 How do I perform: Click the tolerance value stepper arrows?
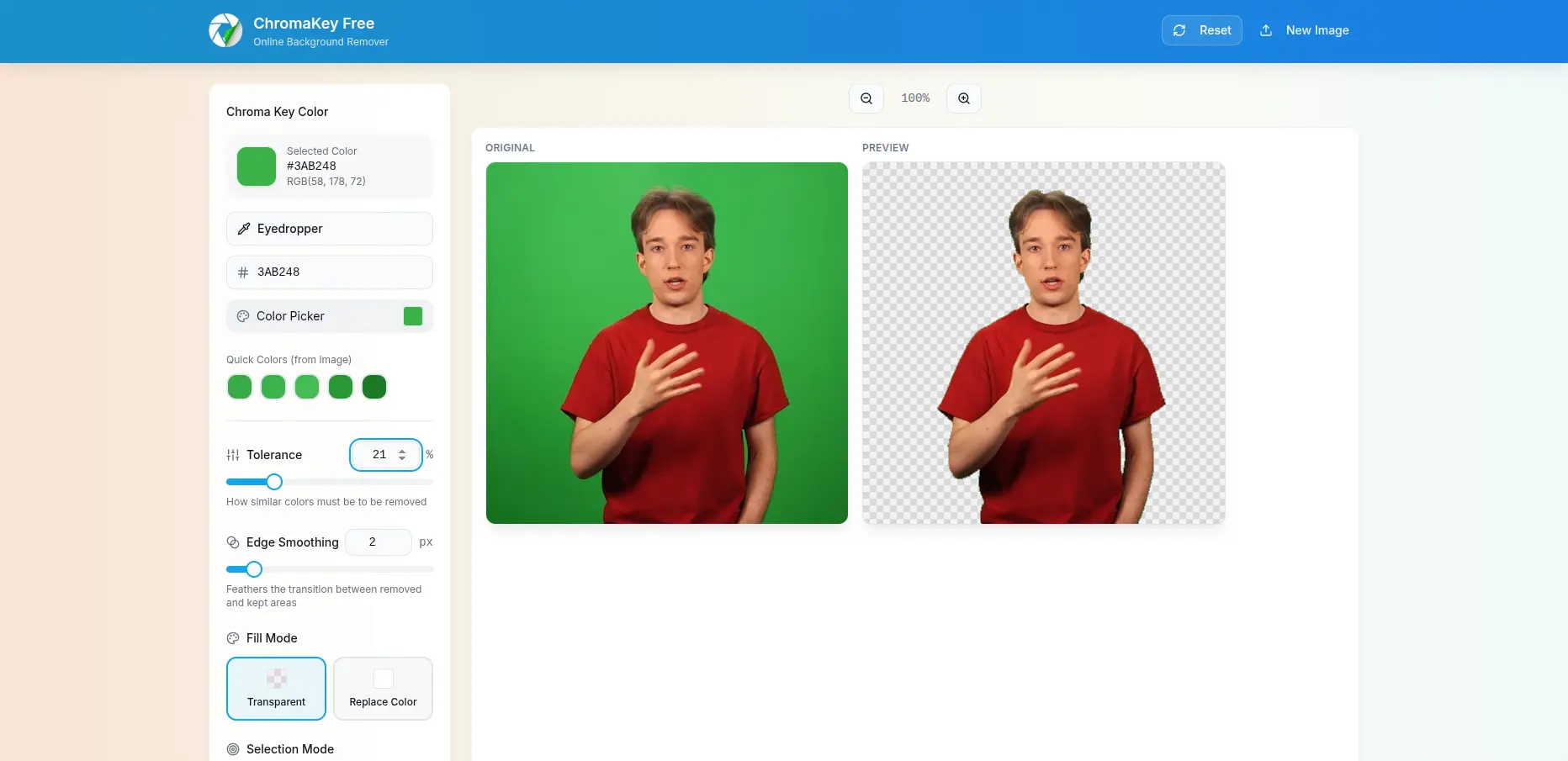click(x=402, y=454)
